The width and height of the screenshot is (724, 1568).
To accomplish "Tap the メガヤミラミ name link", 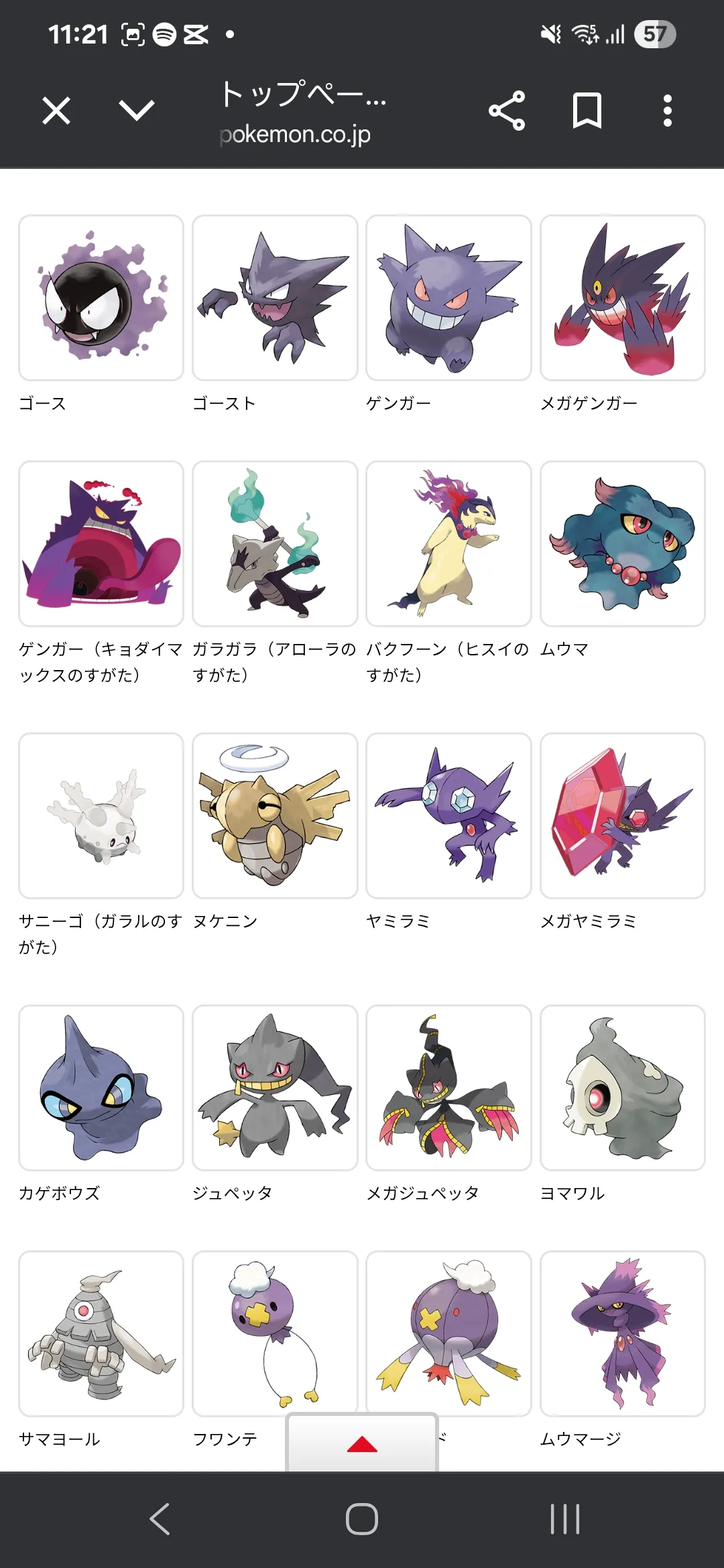I will pyautogui.click(x=589, y=921).
